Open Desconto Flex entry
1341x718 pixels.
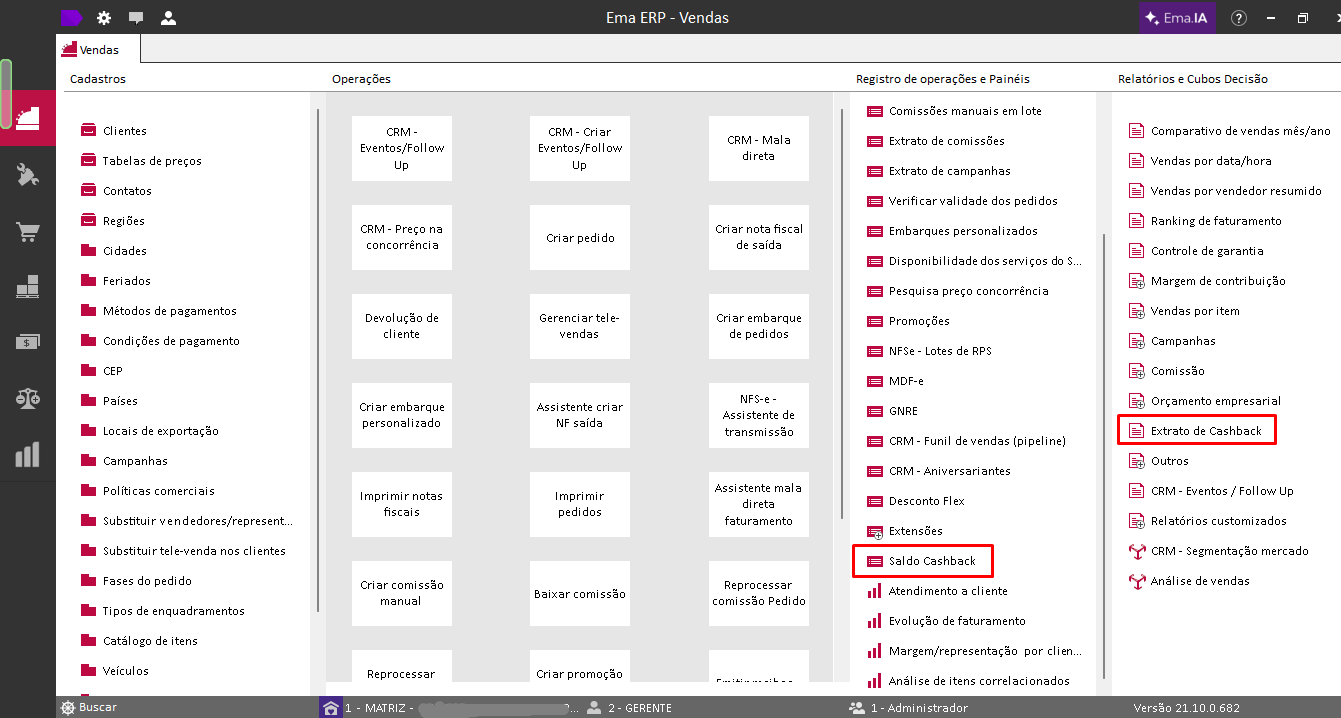point(927,501)
